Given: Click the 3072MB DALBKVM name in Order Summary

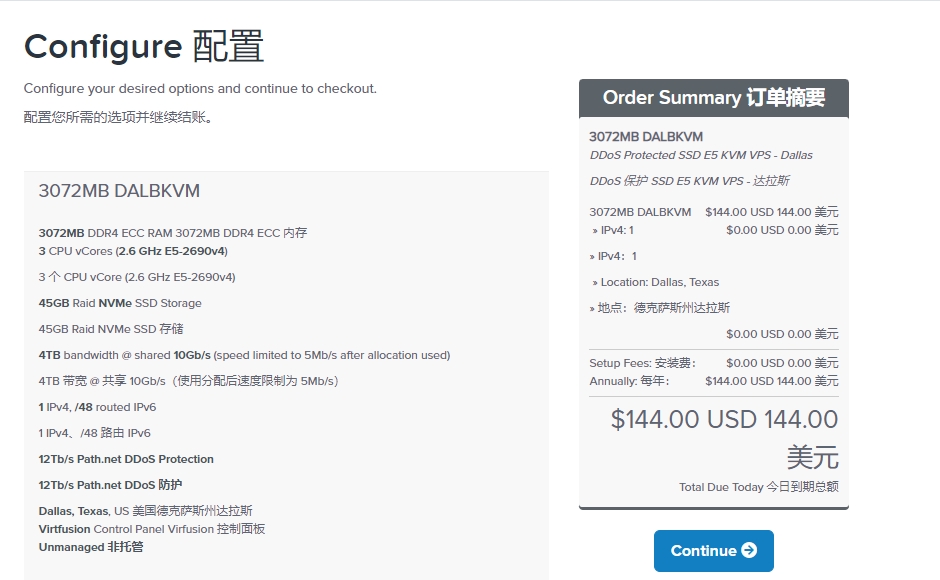Looking at the screenshot, I should [x=645, y=136].
